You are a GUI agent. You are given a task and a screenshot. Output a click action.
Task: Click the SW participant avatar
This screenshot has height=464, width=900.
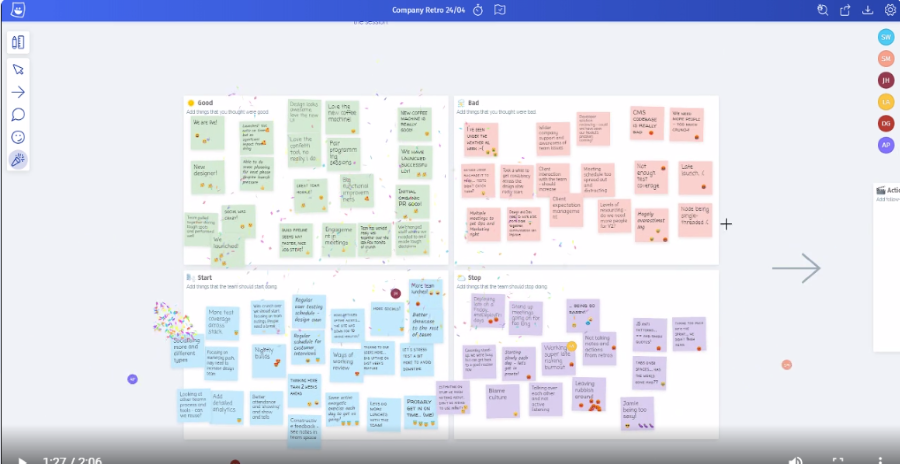click(886, 37)
